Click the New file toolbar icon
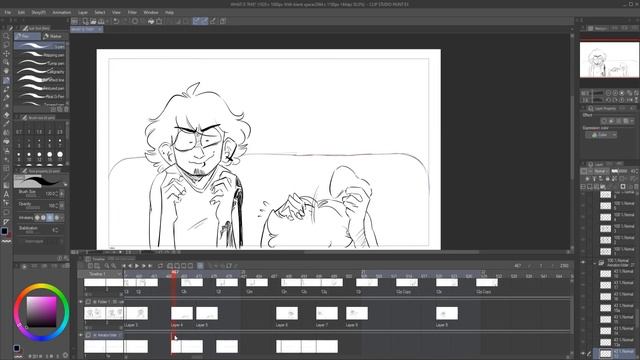This screenshot has width=640, height=360. [x=85, y=21]
